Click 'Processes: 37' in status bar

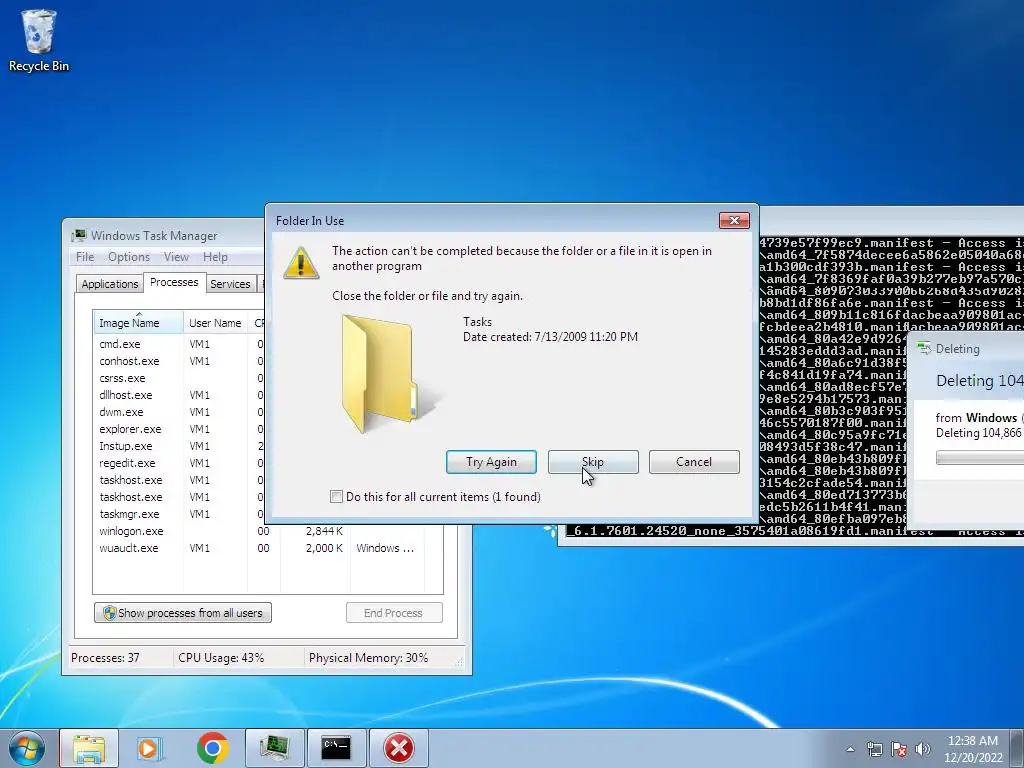tap(105, 658)
